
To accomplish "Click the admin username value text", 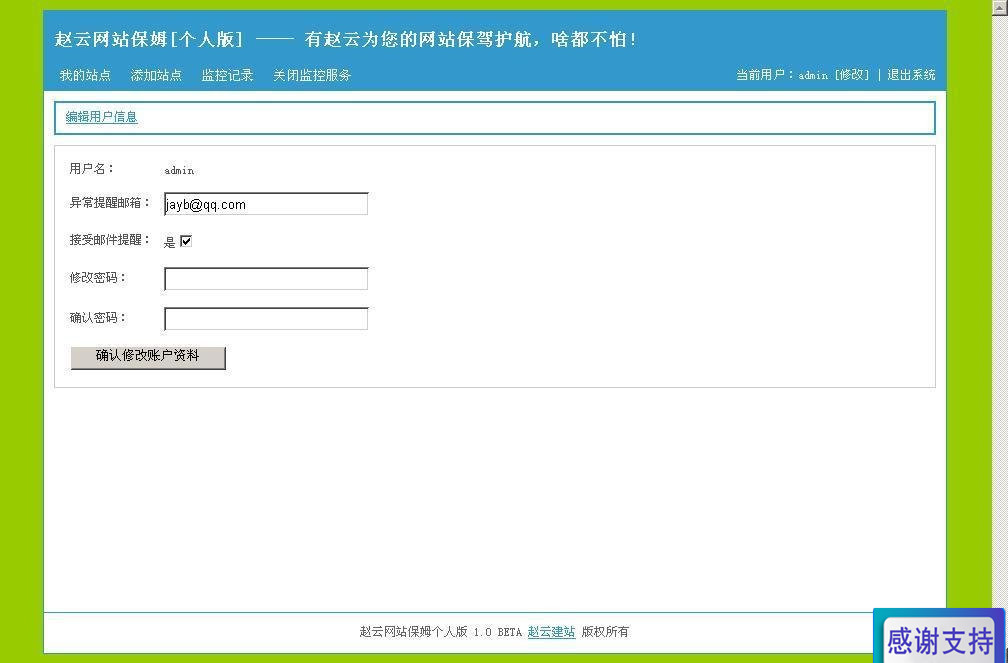I will pyautogui.click(x=179, y=170).
